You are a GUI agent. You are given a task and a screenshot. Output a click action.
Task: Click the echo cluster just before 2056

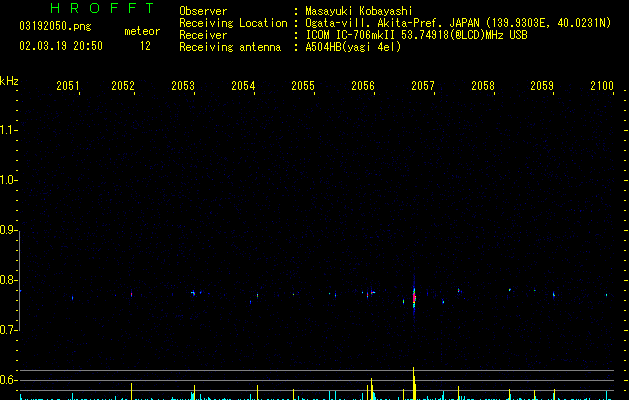pos(370,294)
